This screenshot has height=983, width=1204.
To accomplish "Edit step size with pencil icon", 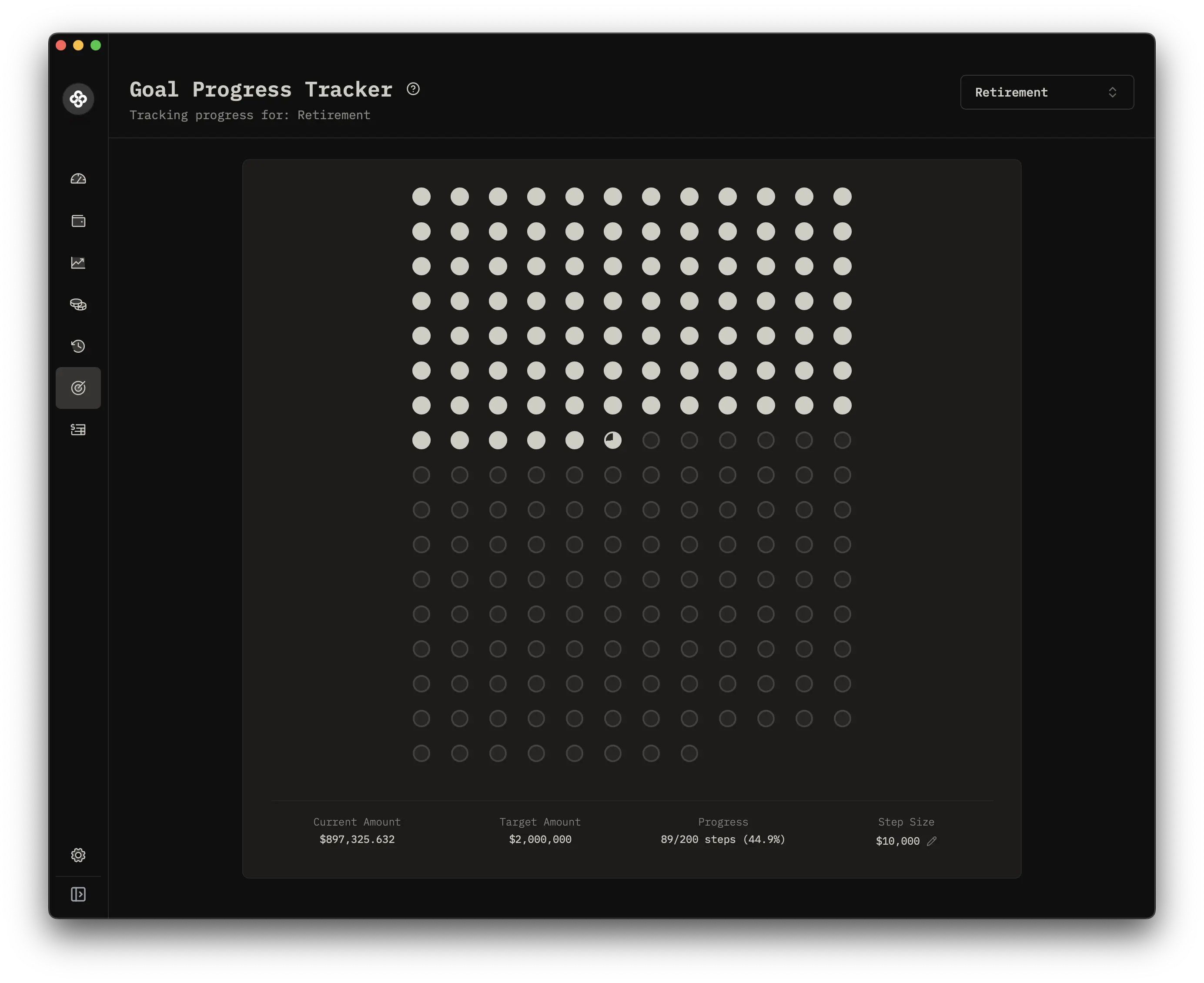I will [932, 842].
